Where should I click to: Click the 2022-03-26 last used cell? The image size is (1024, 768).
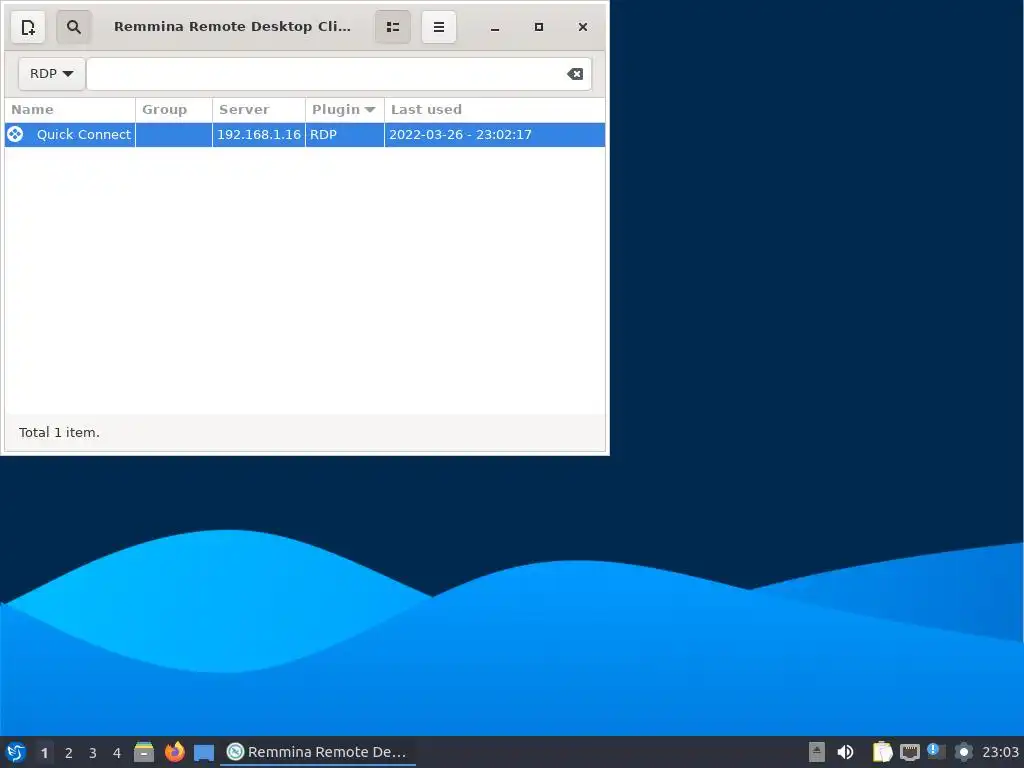tap(494, 135)
